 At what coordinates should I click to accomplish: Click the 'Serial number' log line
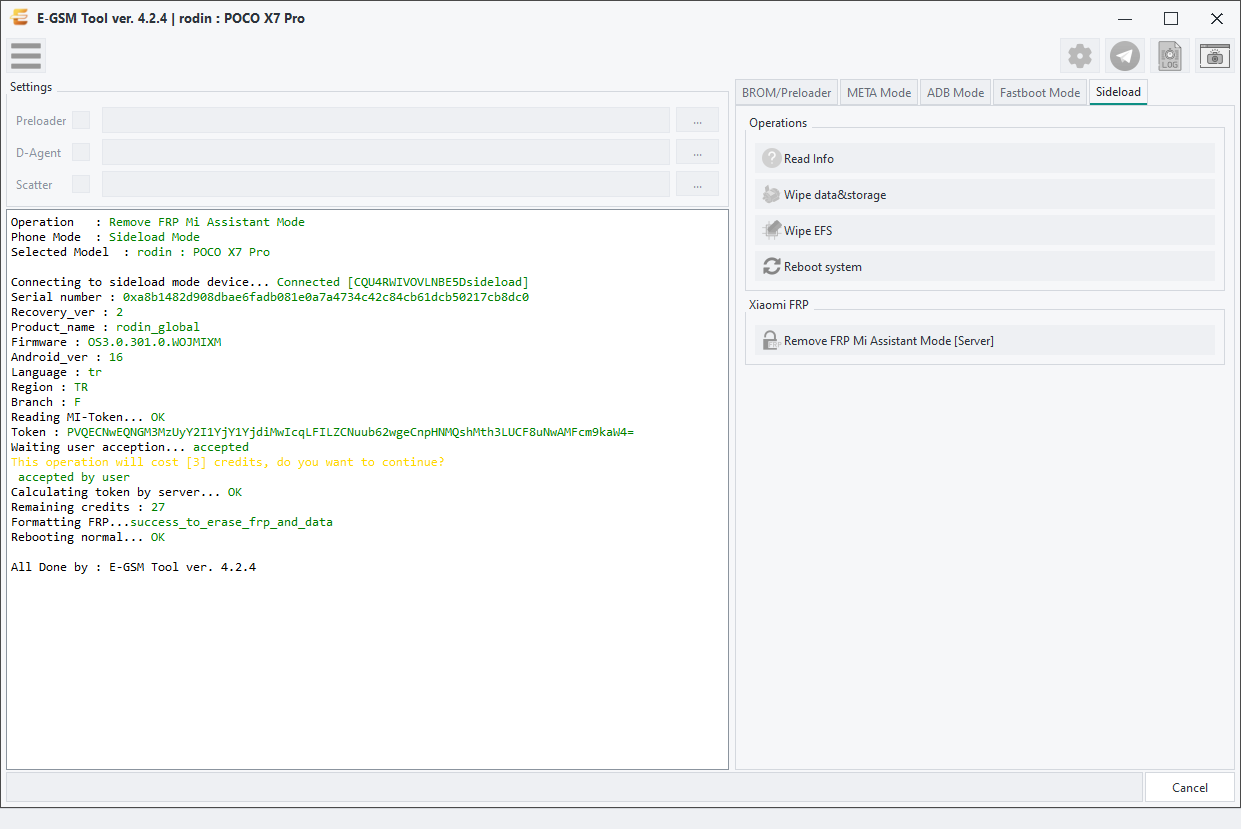pyautogui.click(x=270, y=297)
